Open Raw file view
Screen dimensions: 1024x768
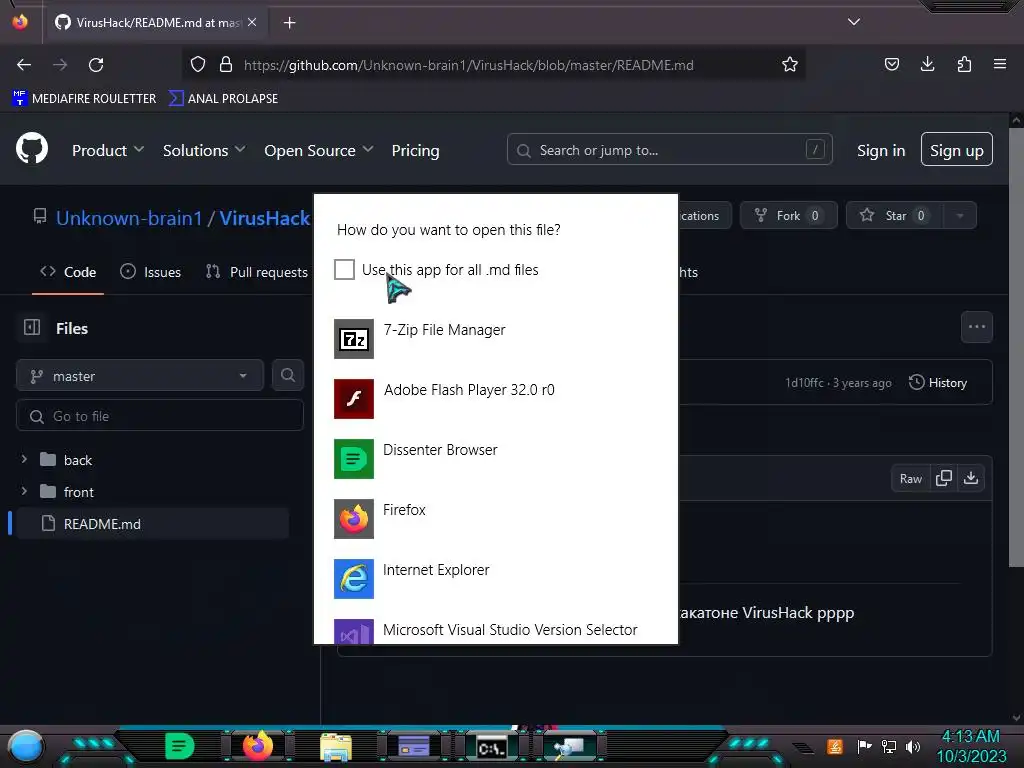910,479
